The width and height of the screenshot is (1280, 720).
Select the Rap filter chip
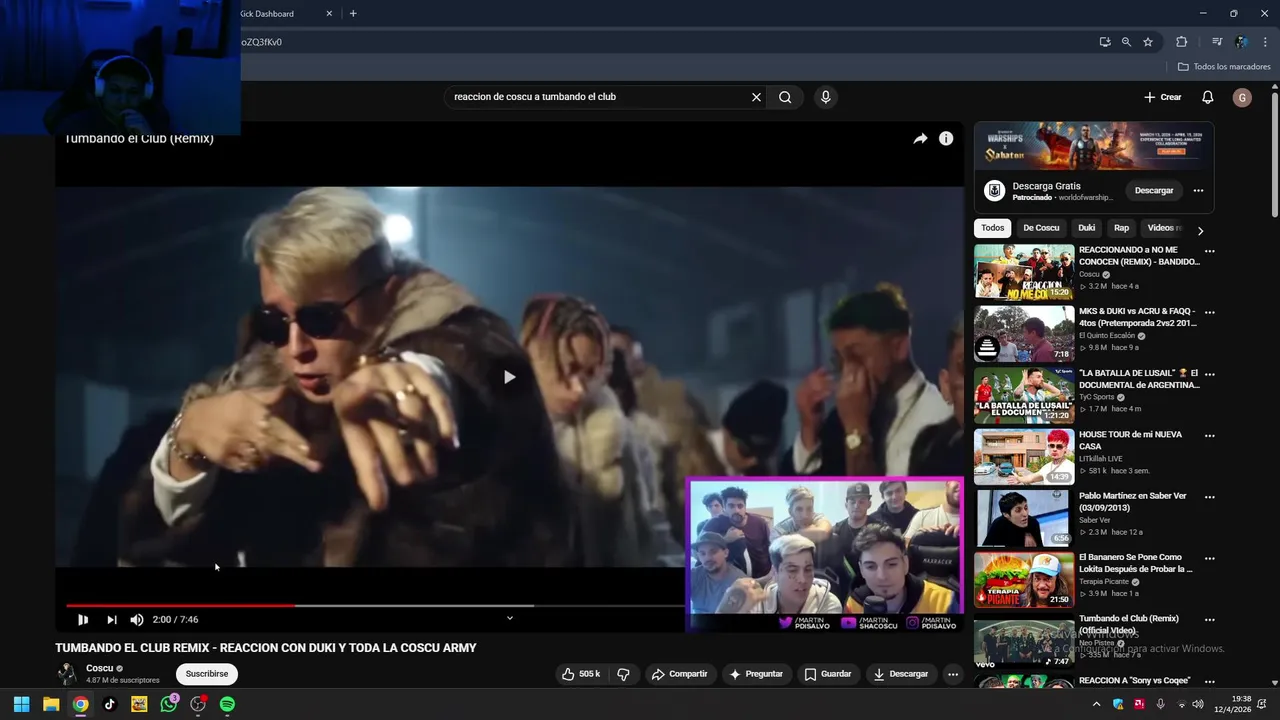click(1121, 228)
